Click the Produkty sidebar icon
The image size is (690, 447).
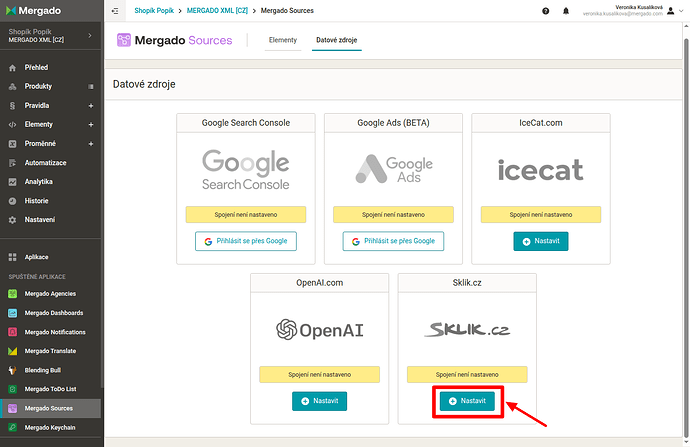point(12,87)
